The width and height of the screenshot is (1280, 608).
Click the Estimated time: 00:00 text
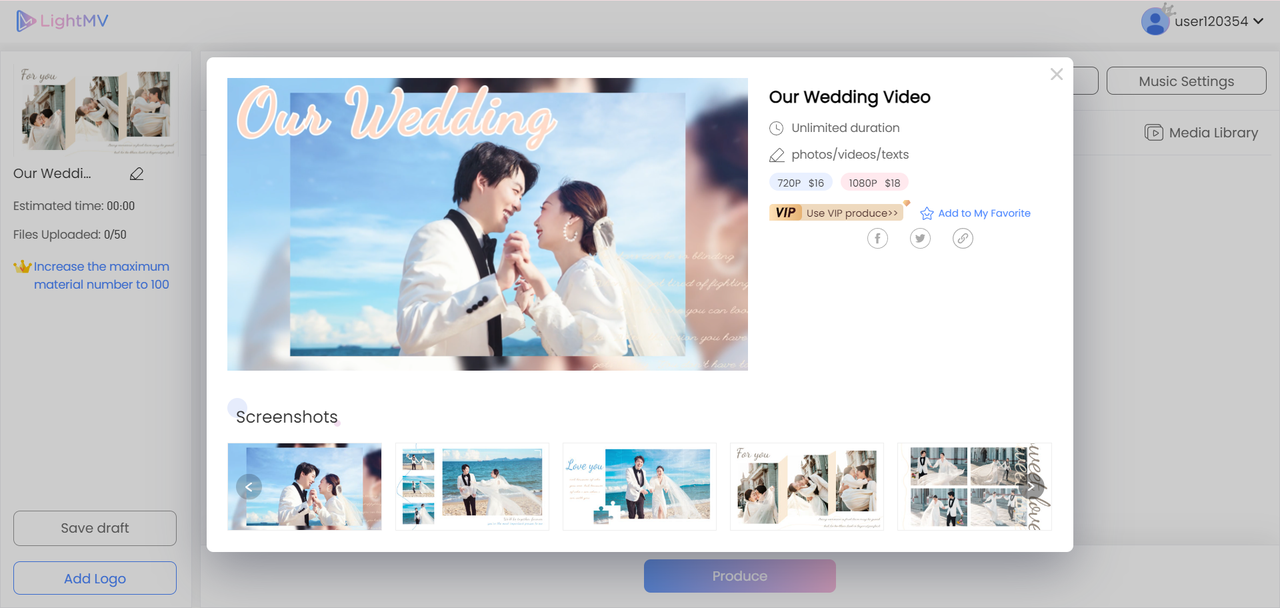pos(74,206)
